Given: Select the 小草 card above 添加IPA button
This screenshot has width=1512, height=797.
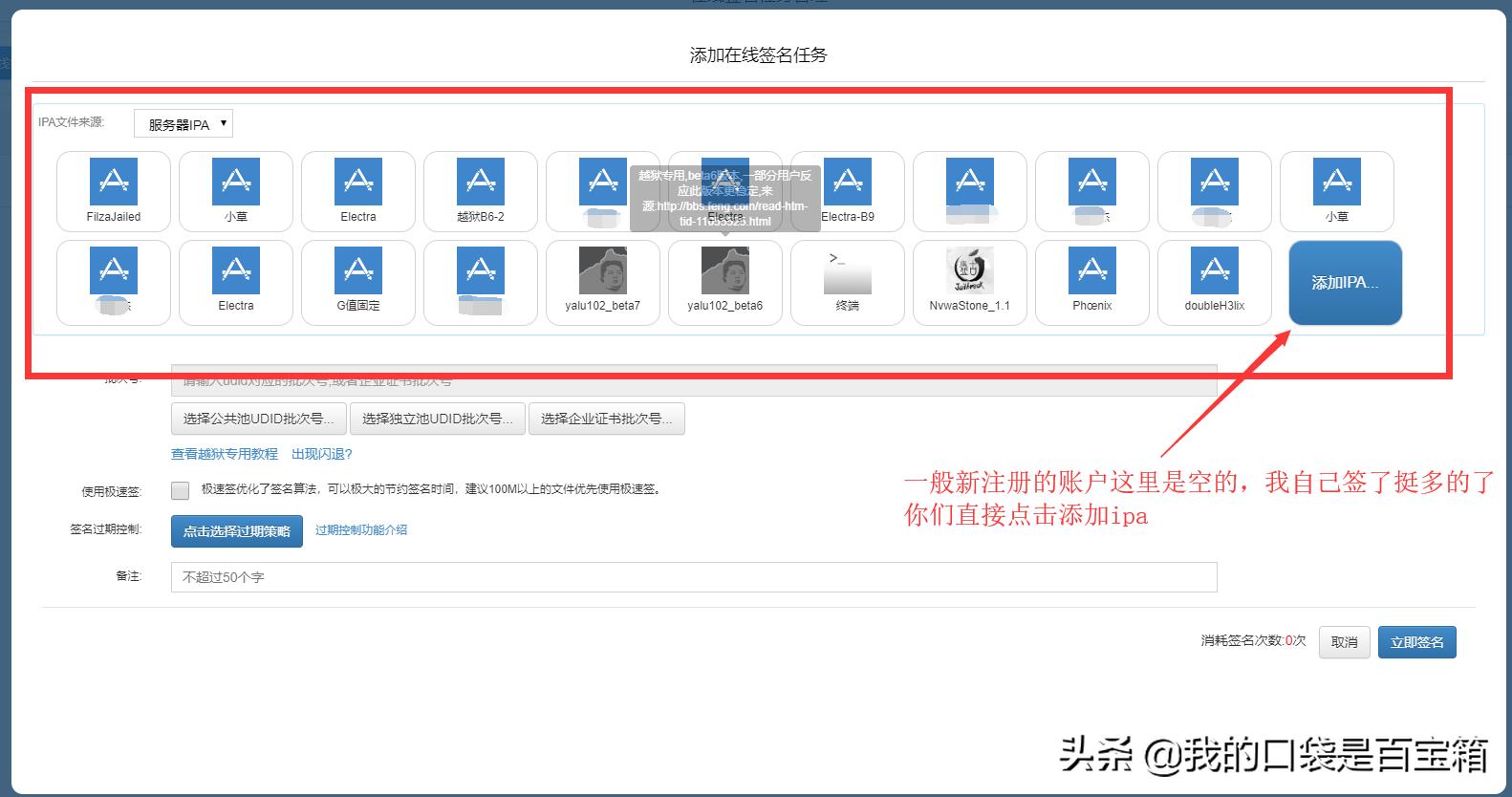Looking at the screenshot, I should (1337, 191).
